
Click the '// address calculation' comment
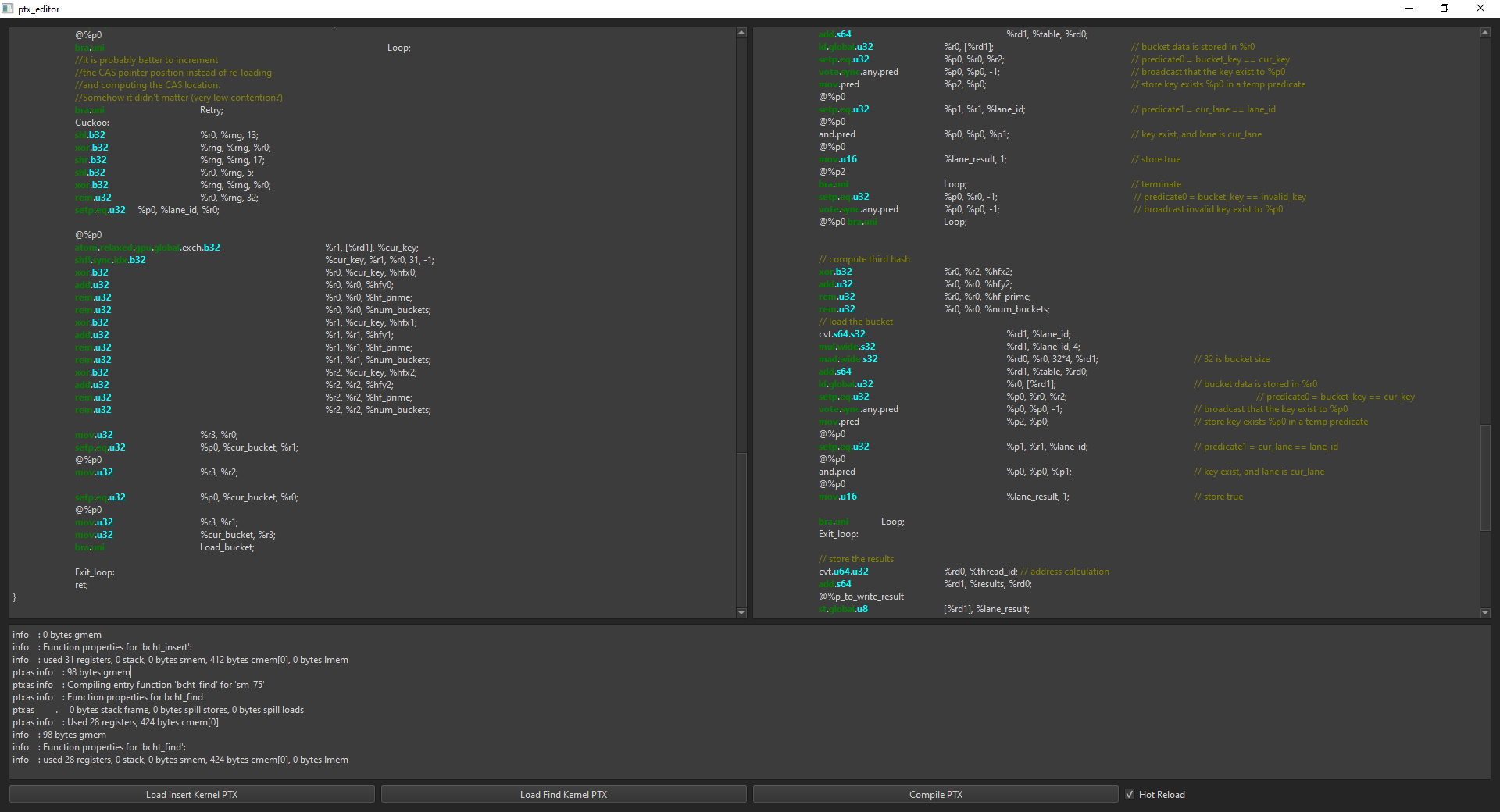click(1065, 572)
